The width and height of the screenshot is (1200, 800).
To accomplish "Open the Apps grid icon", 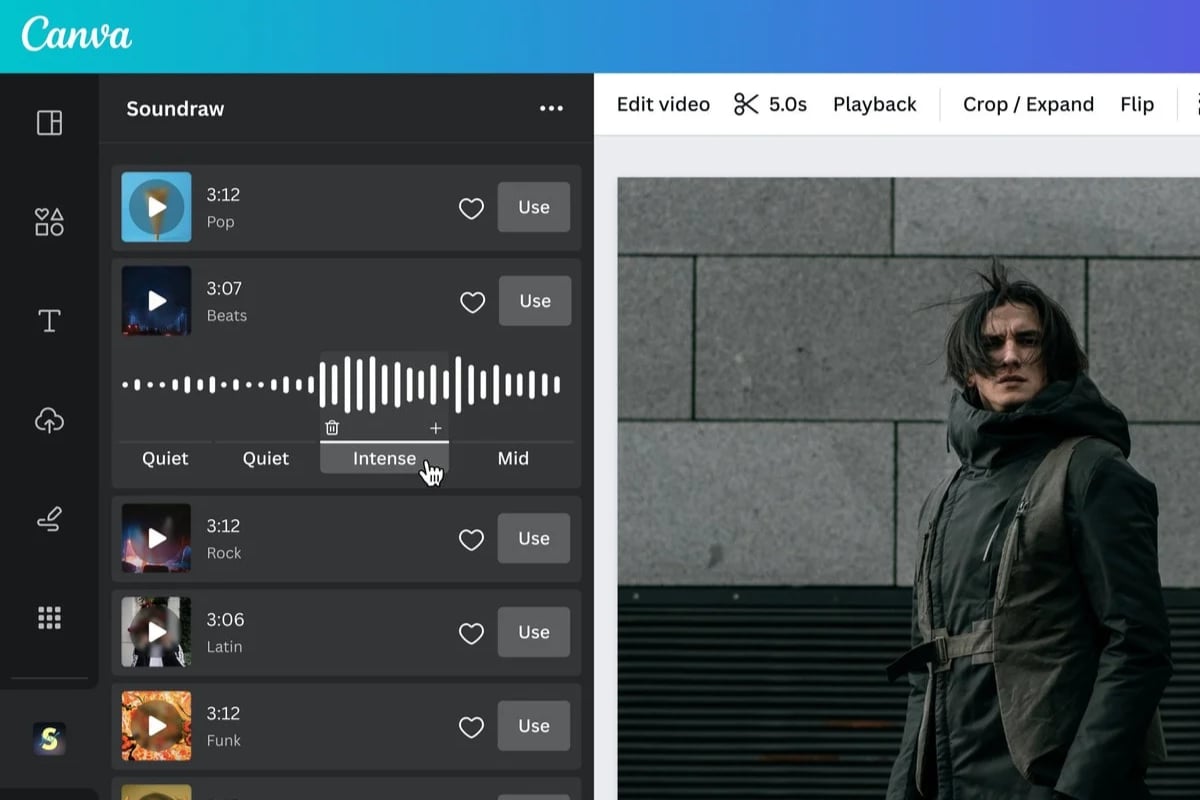I will pos(49,618).
